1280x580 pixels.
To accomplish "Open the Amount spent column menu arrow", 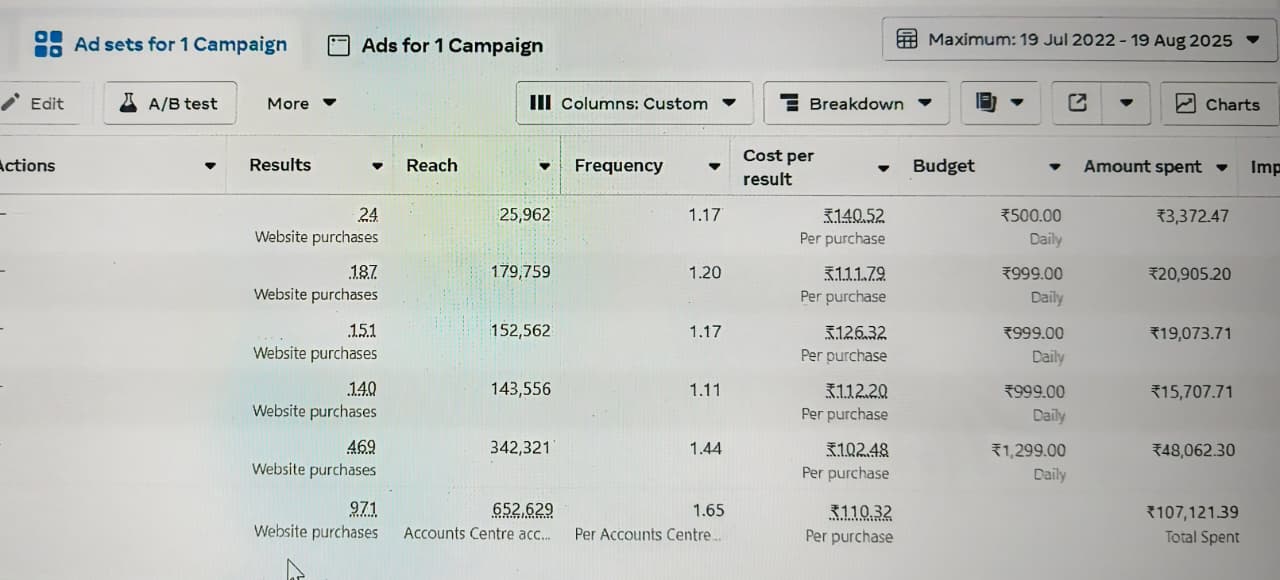I will pyautogui.click(x=1221, y=167).
